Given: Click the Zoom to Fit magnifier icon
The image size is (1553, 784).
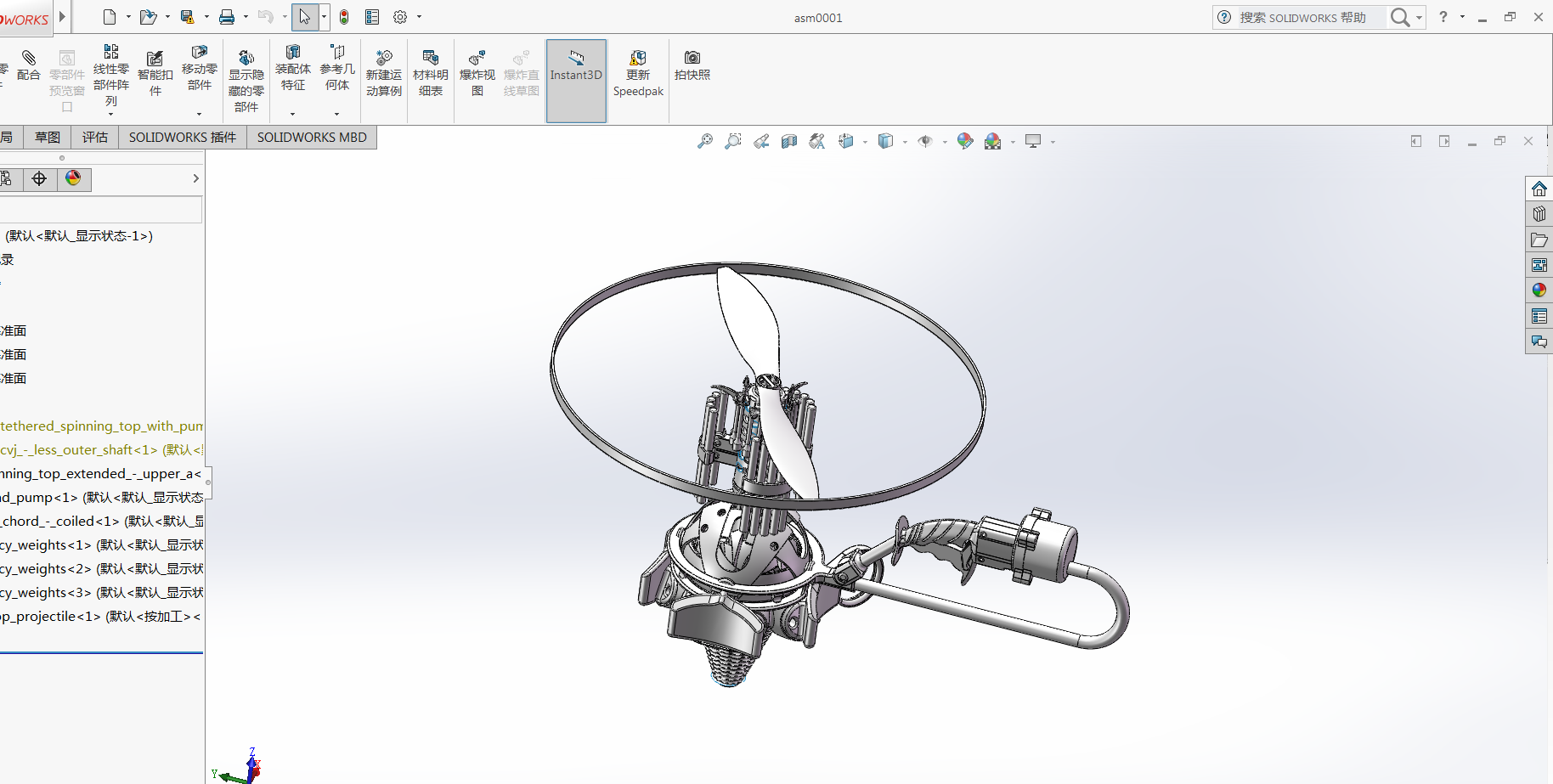Looking at the screenshot, I should pos(704,141).
